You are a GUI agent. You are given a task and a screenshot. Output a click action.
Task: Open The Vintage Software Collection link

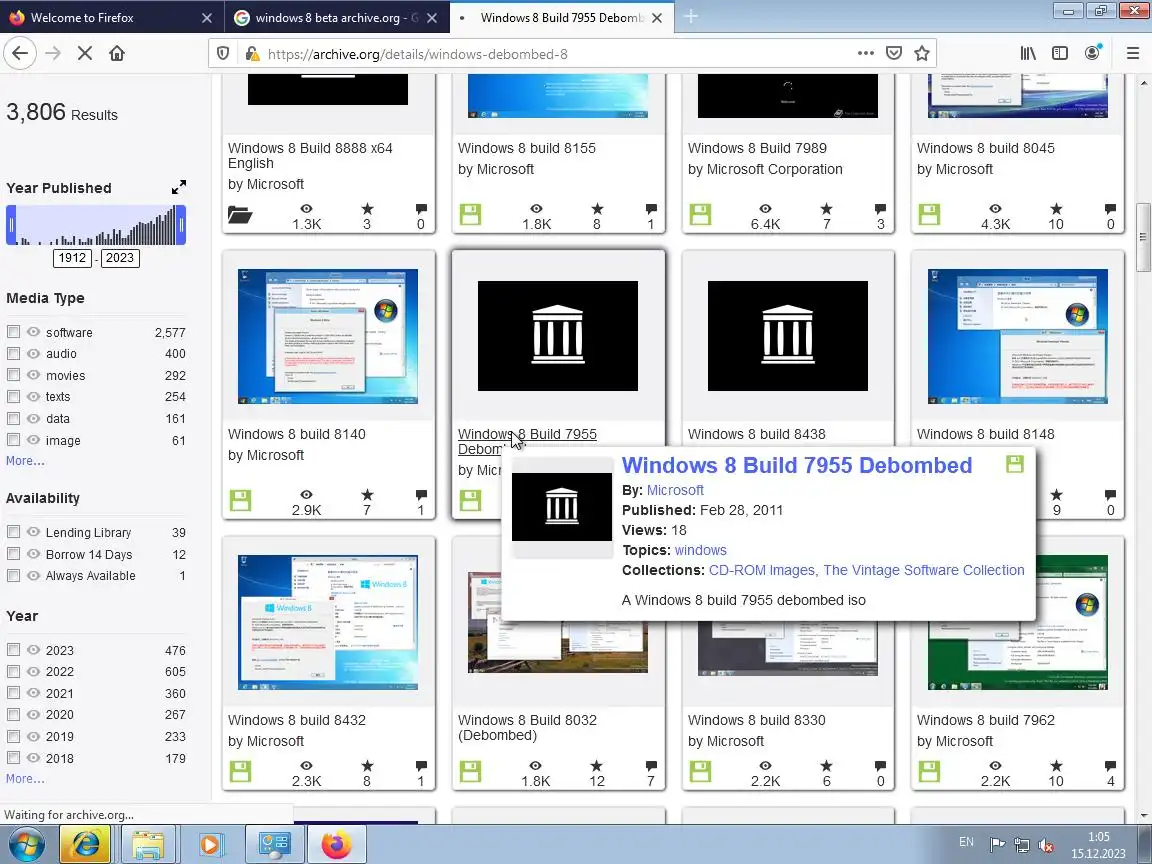[x=924, y=570]
